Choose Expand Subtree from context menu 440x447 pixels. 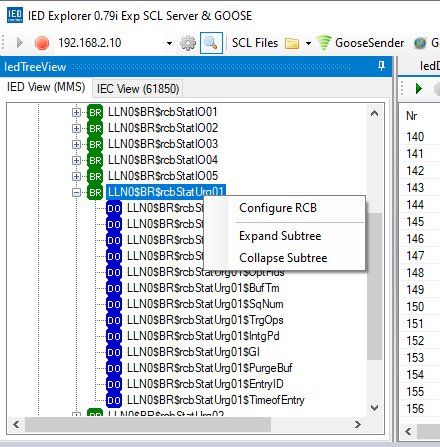pos(280,236)
